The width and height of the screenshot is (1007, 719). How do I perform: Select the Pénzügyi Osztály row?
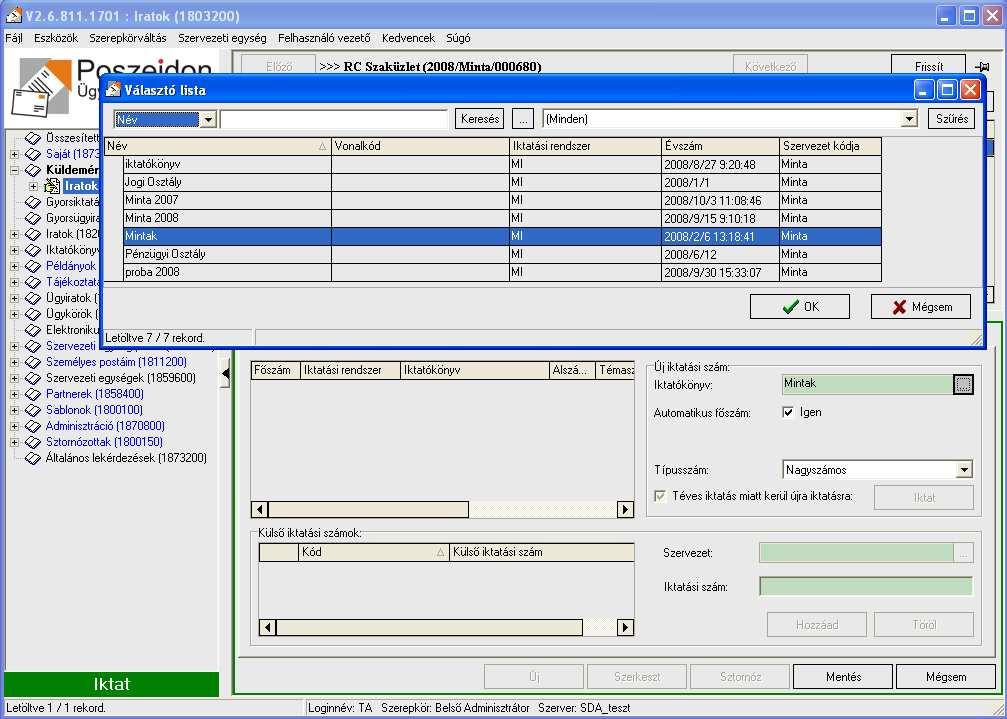coord(493,254)
